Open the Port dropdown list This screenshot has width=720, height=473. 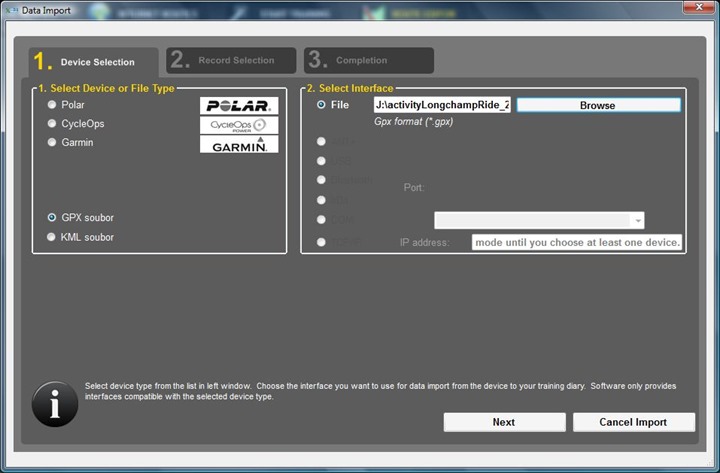pyautogui.click(x=539, y=220)
